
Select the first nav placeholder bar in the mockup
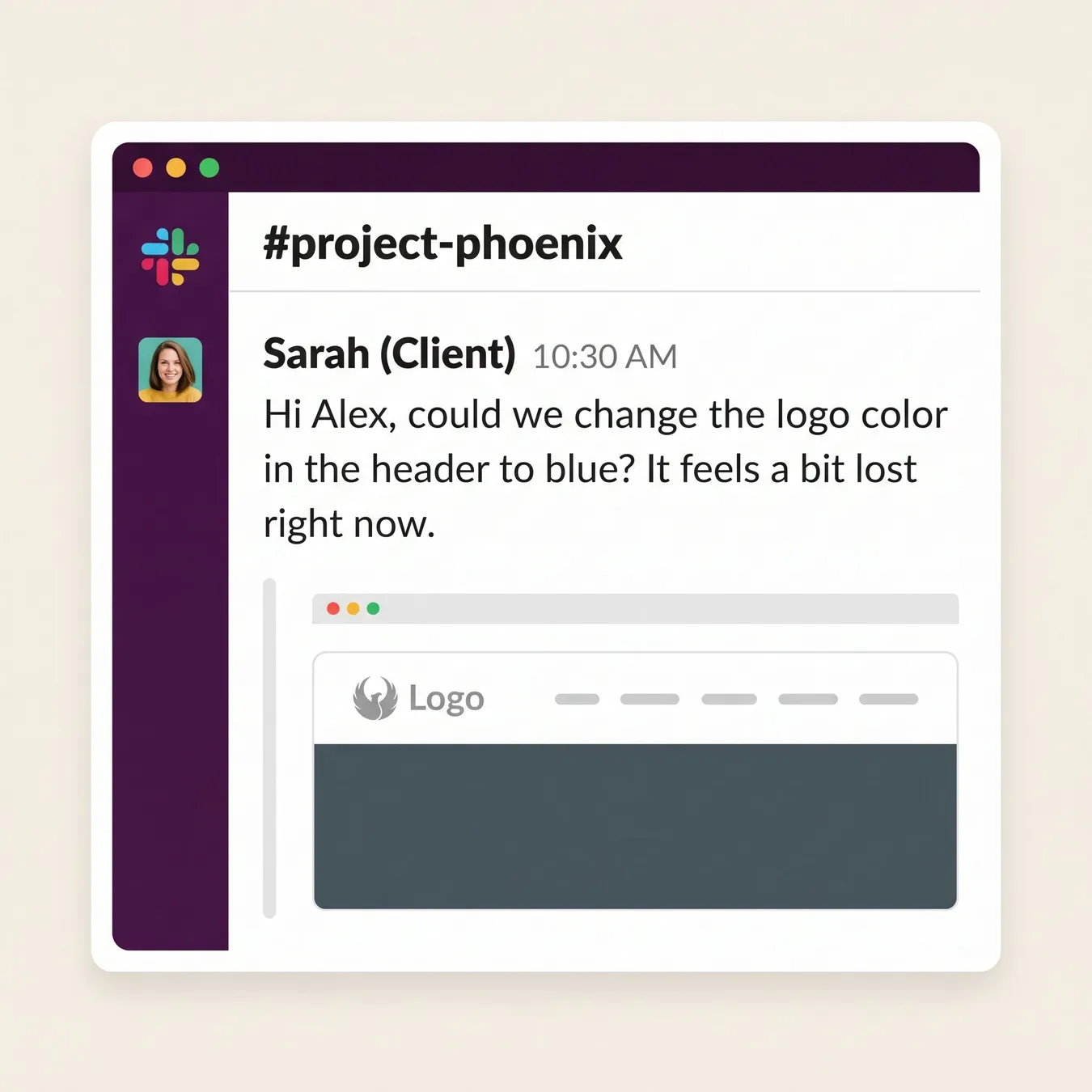577,699
